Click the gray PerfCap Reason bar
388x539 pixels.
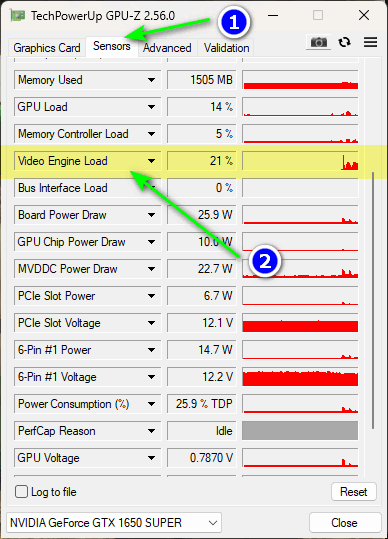[x=300, y=431]
